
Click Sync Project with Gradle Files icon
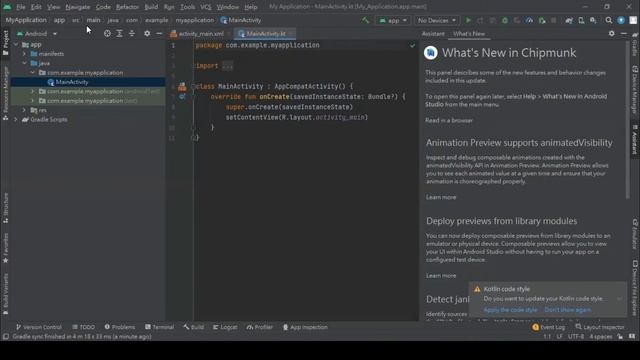click(569, 20)
